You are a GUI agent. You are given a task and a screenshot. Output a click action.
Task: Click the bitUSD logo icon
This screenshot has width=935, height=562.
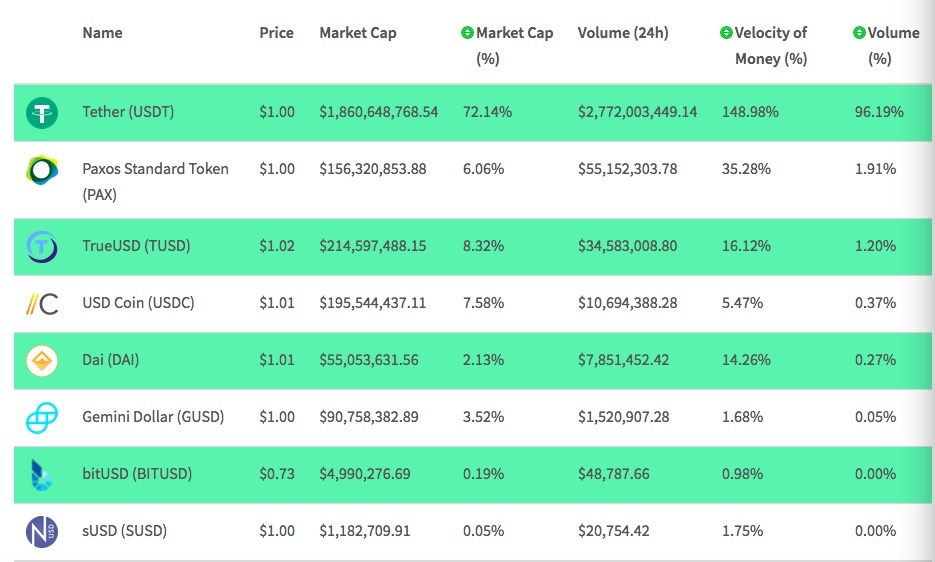point(41,475)
